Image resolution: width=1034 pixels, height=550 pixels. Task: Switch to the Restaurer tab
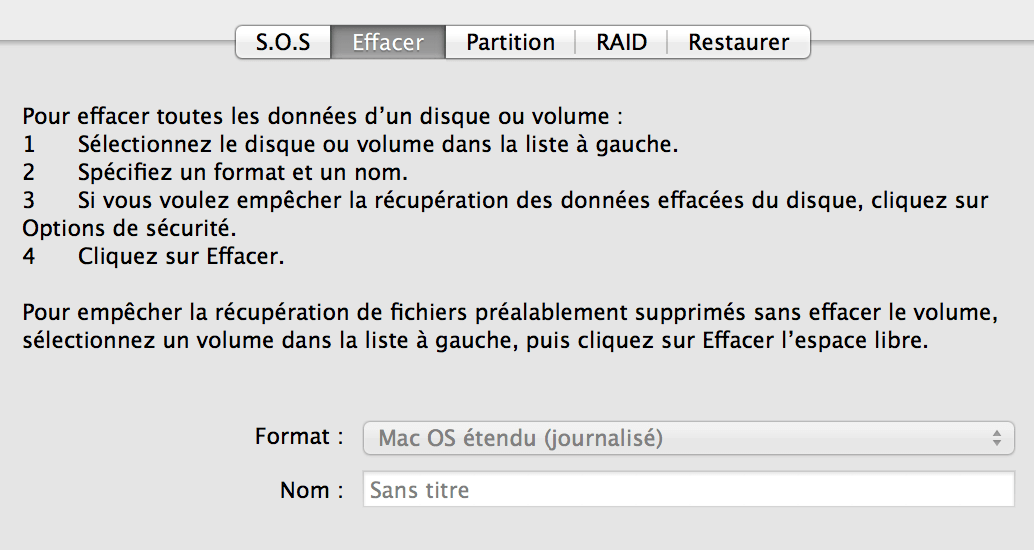[739, 42]
